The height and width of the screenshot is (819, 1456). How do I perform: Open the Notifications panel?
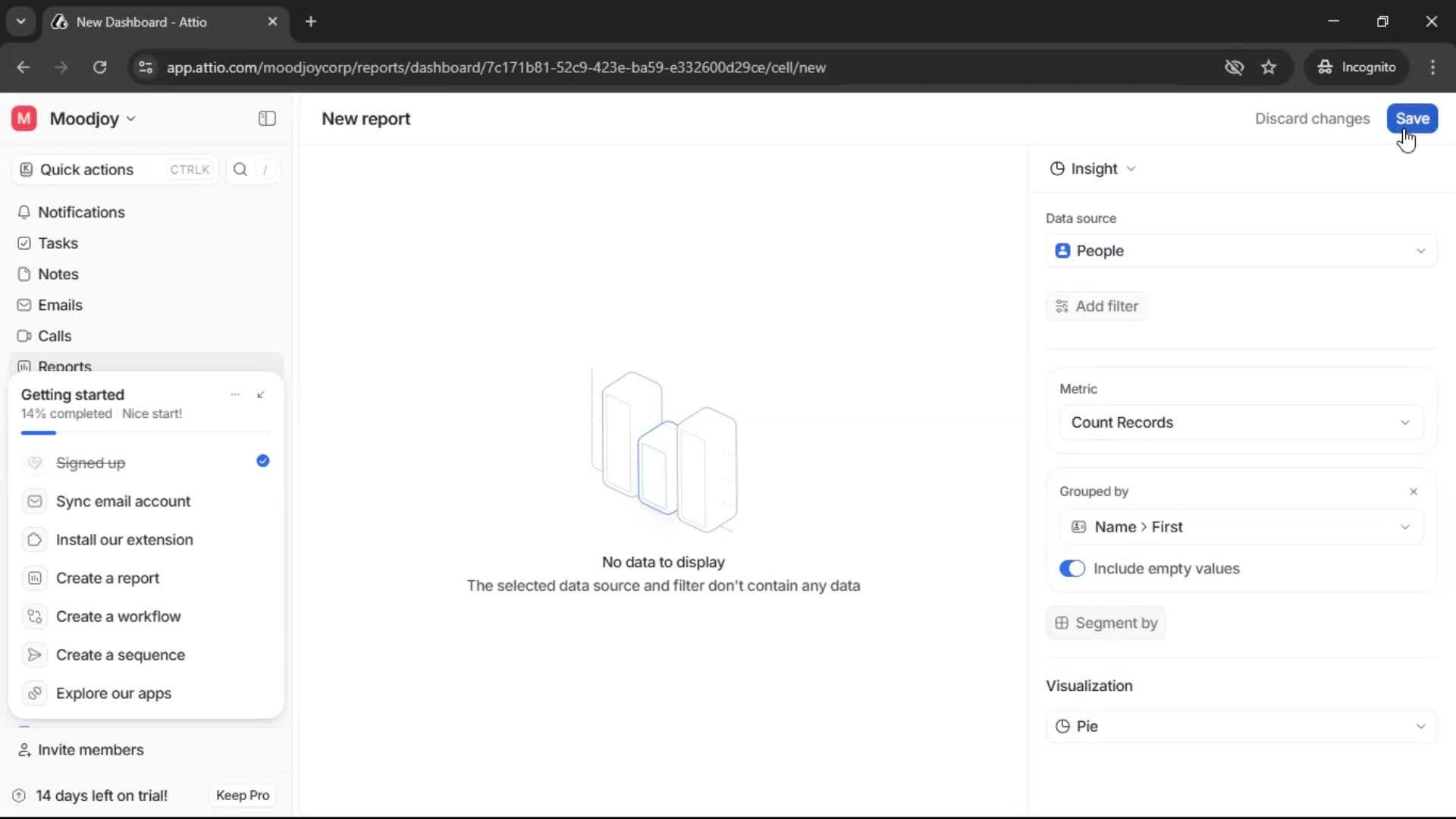tap(81, 212)
